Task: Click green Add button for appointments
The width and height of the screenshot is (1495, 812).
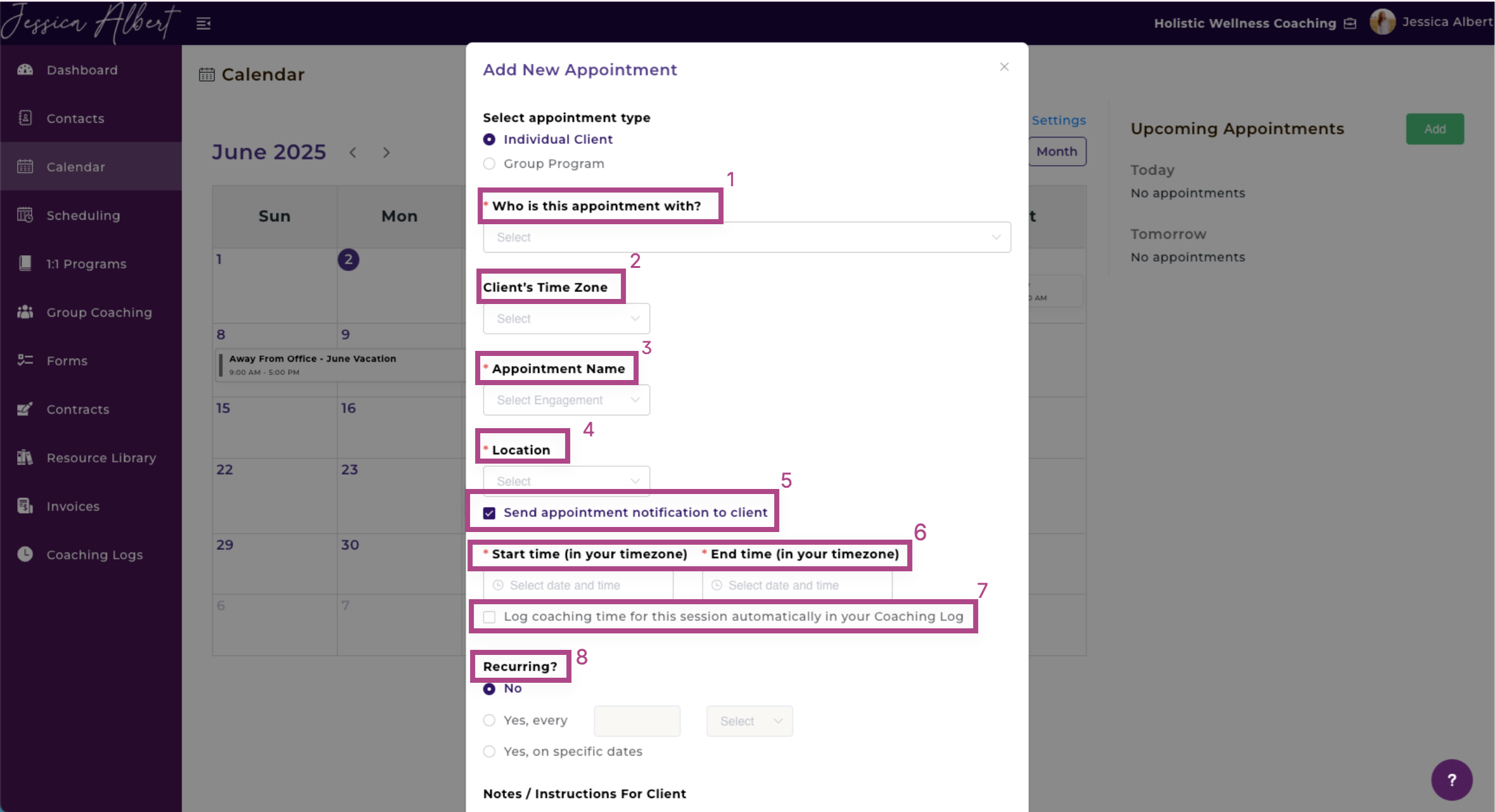Action: click(x=1435, y=129)
